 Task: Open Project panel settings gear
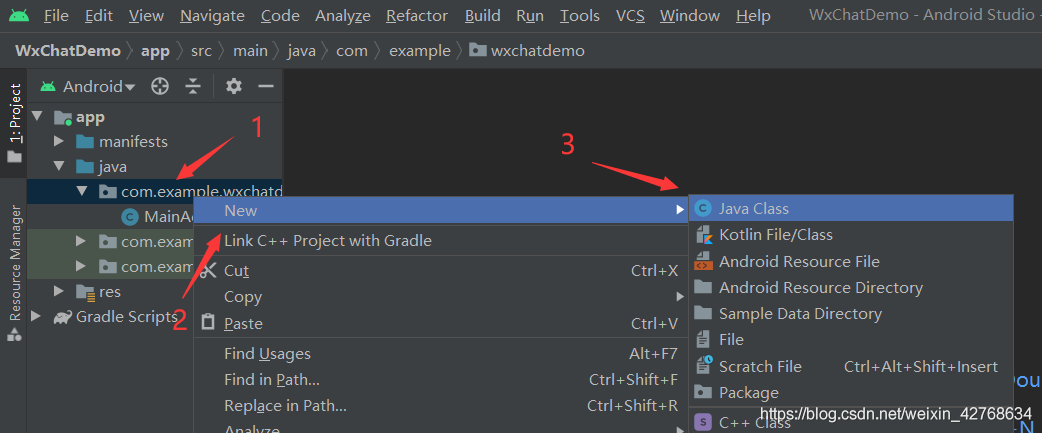tap(234, 87)
